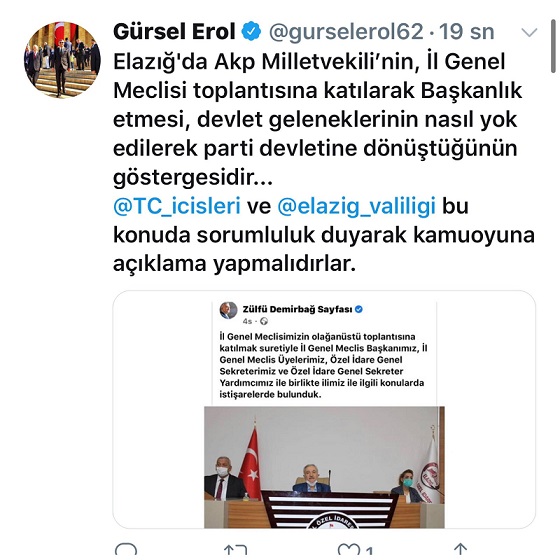
Task: Click the Gürsel Erol display name
Action: pyautogui.click(x=174, y=31)
